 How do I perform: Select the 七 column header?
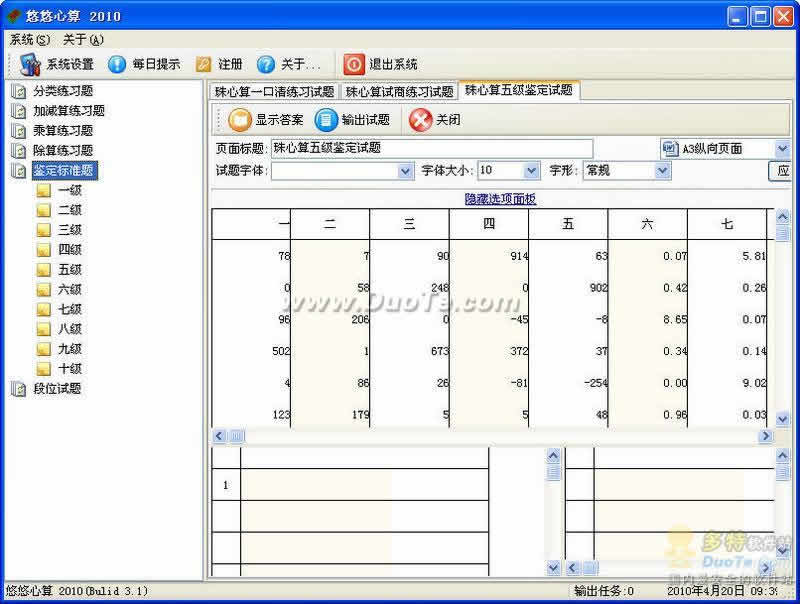(727, 224)
